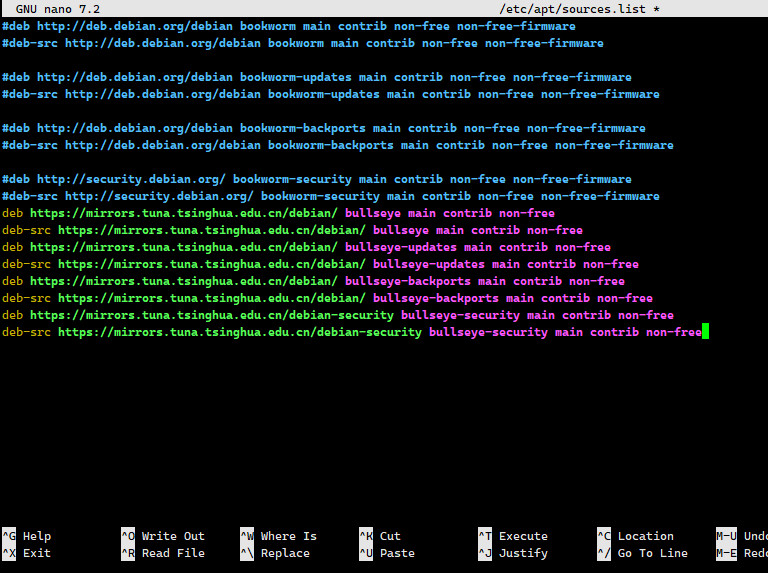The height and width of the screenshot is (573, 768).
Task: Click the ^X key hint
Action: point(9,553)
